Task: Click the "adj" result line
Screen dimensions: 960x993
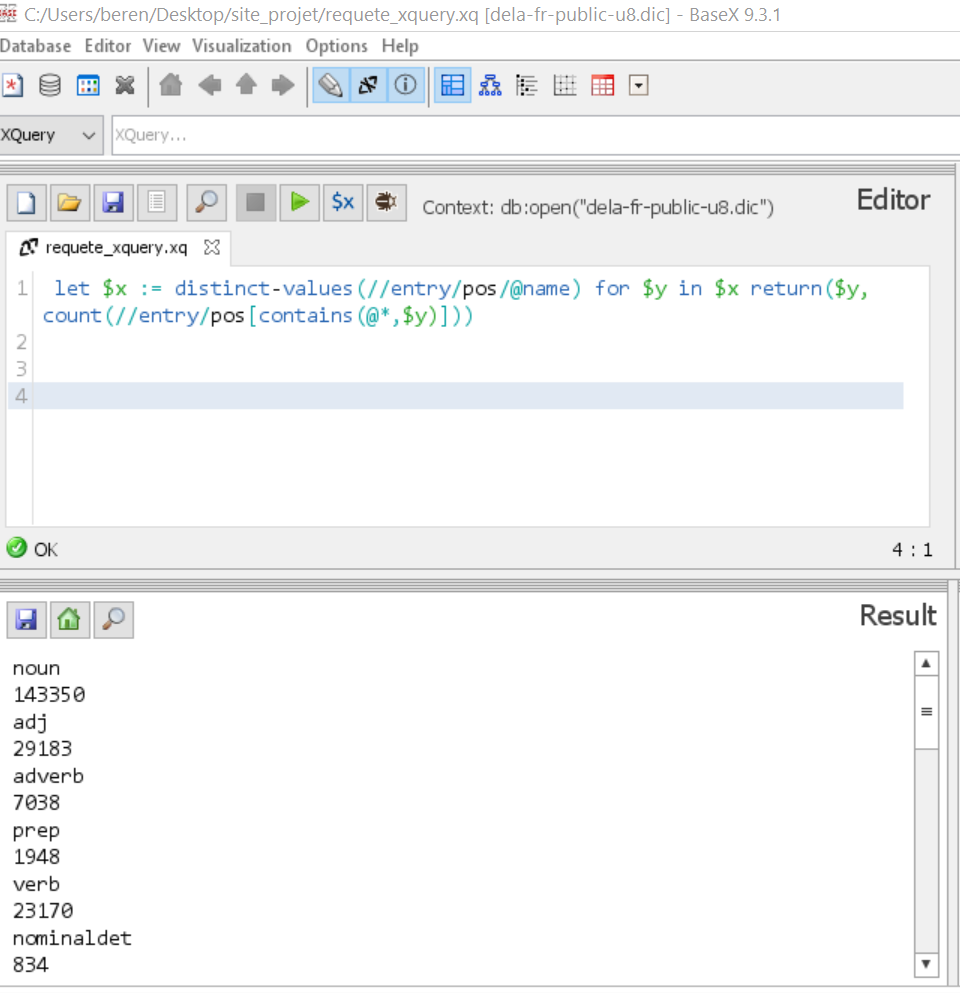Action: click(30, 723)
